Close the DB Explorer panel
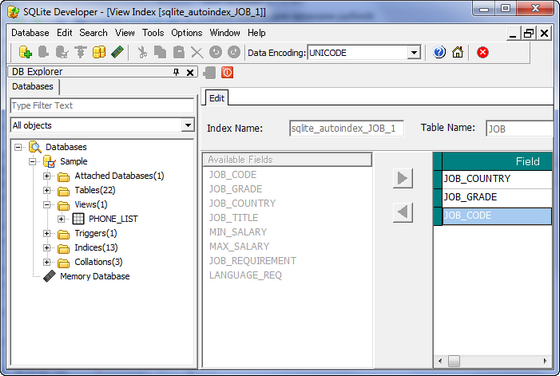This screenshot has width=560, height=376. (190, 72)
